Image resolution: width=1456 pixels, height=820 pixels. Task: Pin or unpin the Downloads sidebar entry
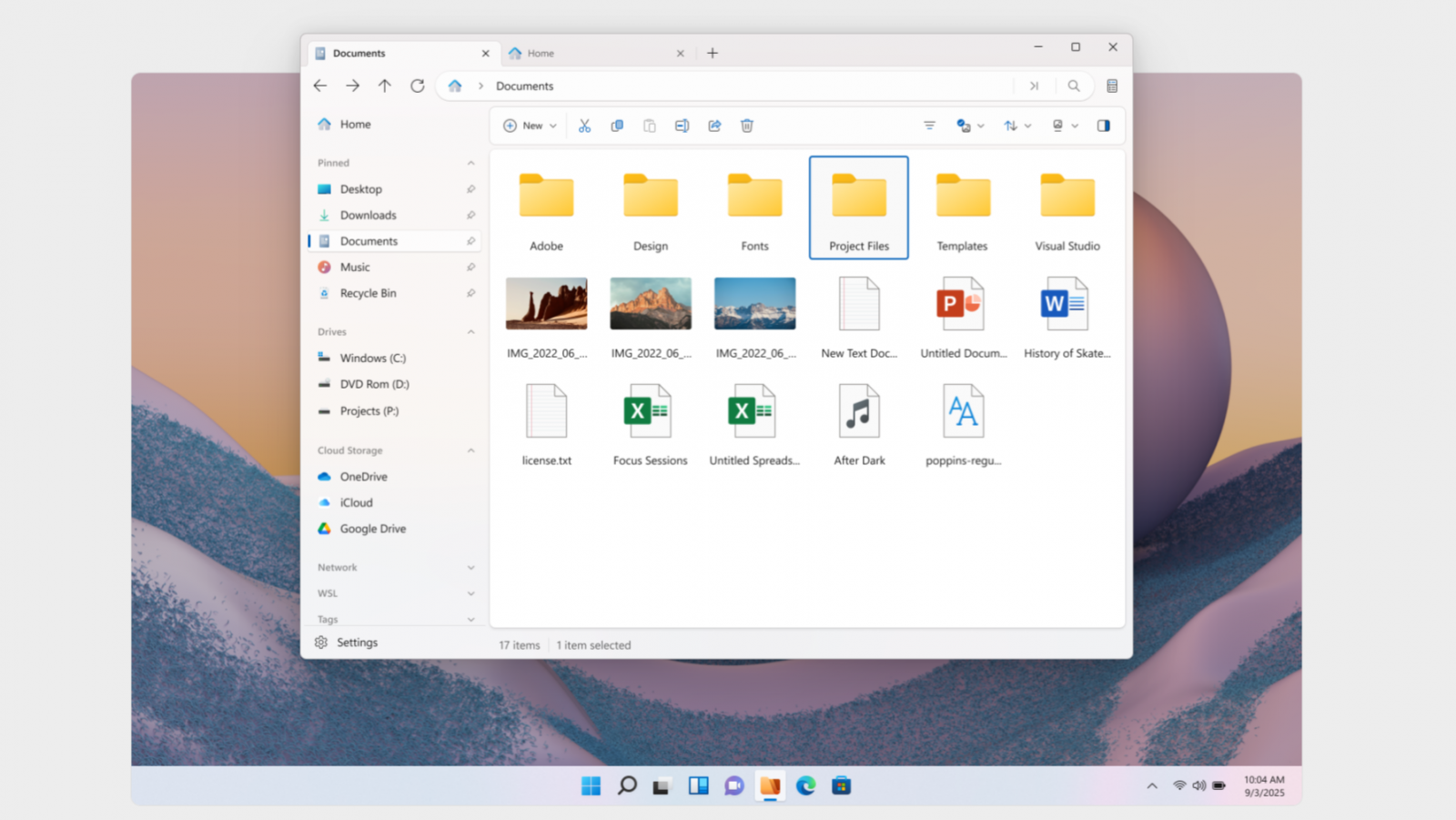coord(470,215)
